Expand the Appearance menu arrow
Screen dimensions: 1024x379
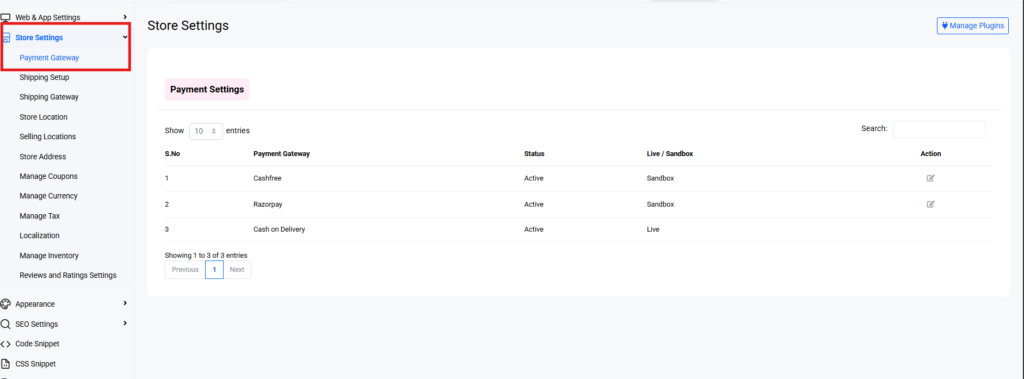click(x=125, y=303)
